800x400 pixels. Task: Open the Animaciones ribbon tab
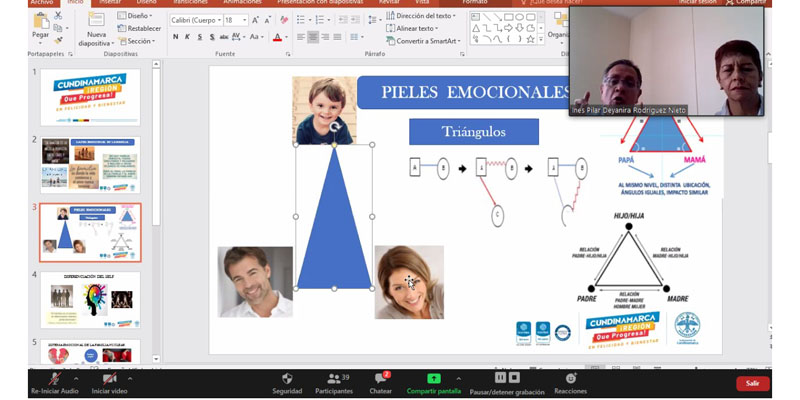click(242, 2)
